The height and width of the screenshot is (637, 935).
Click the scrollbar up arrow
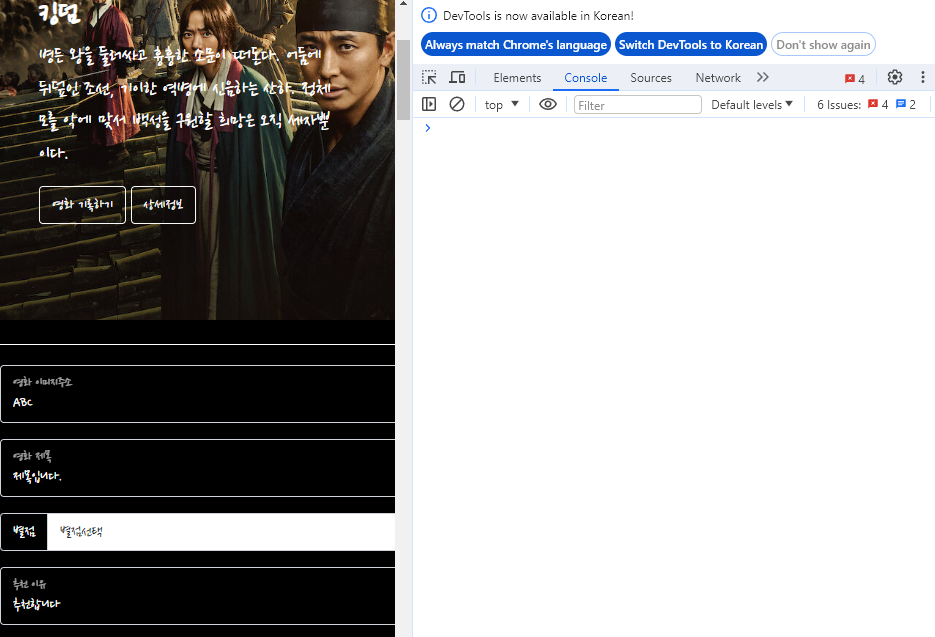click(403, 4)
